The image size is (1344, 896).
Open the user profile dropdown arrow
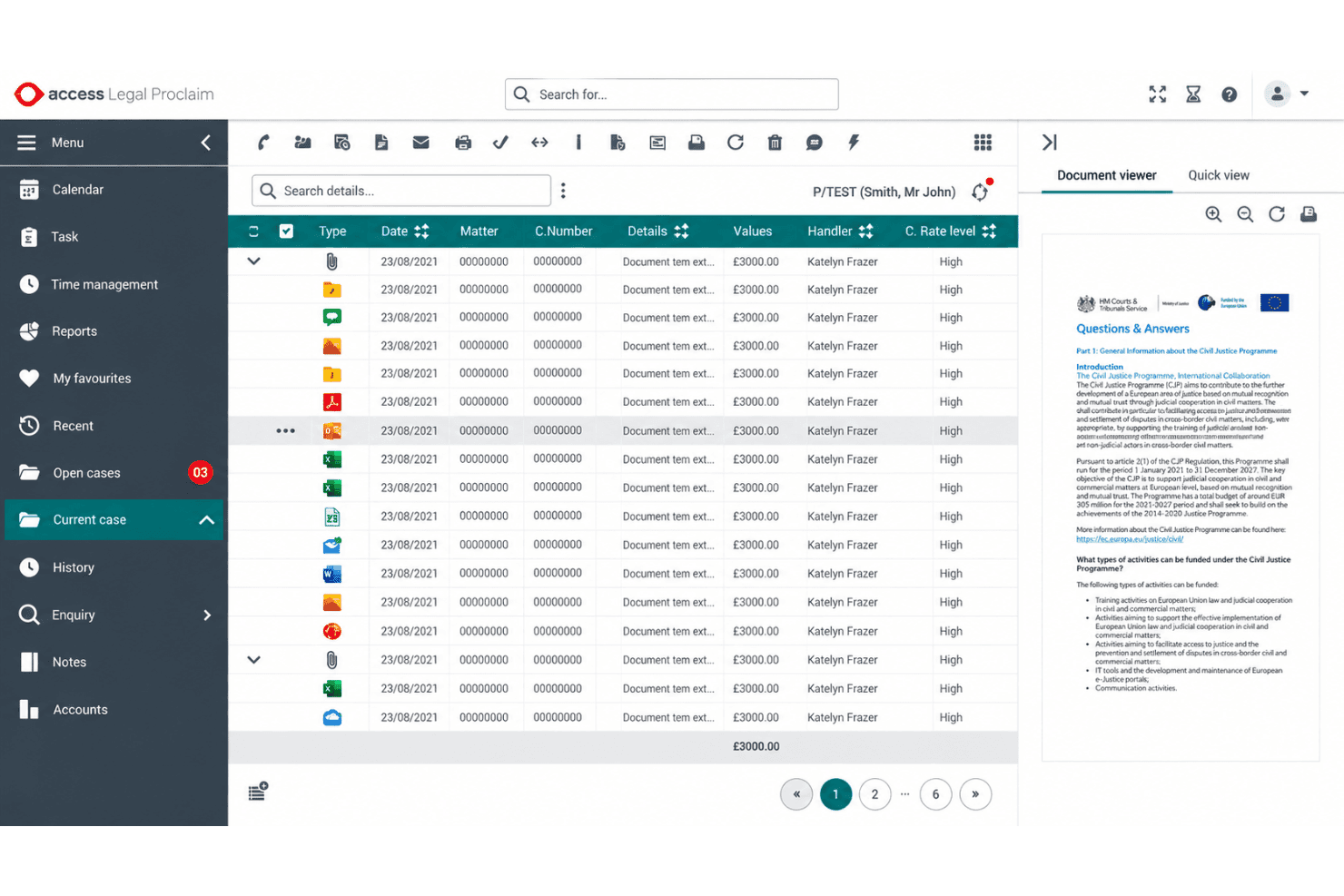(1304, 94)
